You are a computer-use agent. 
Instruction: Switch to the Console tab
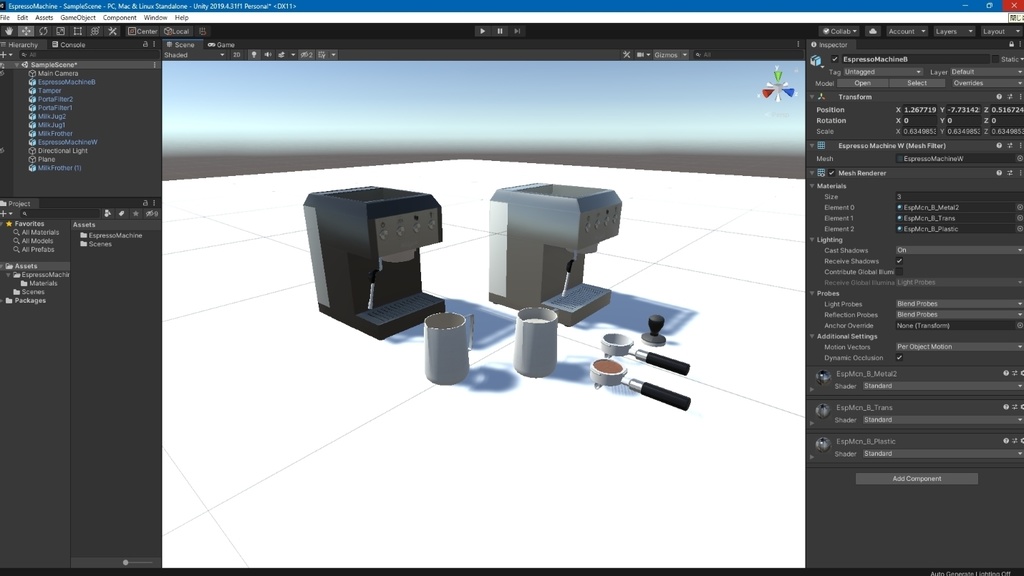(x=69, y=44)
